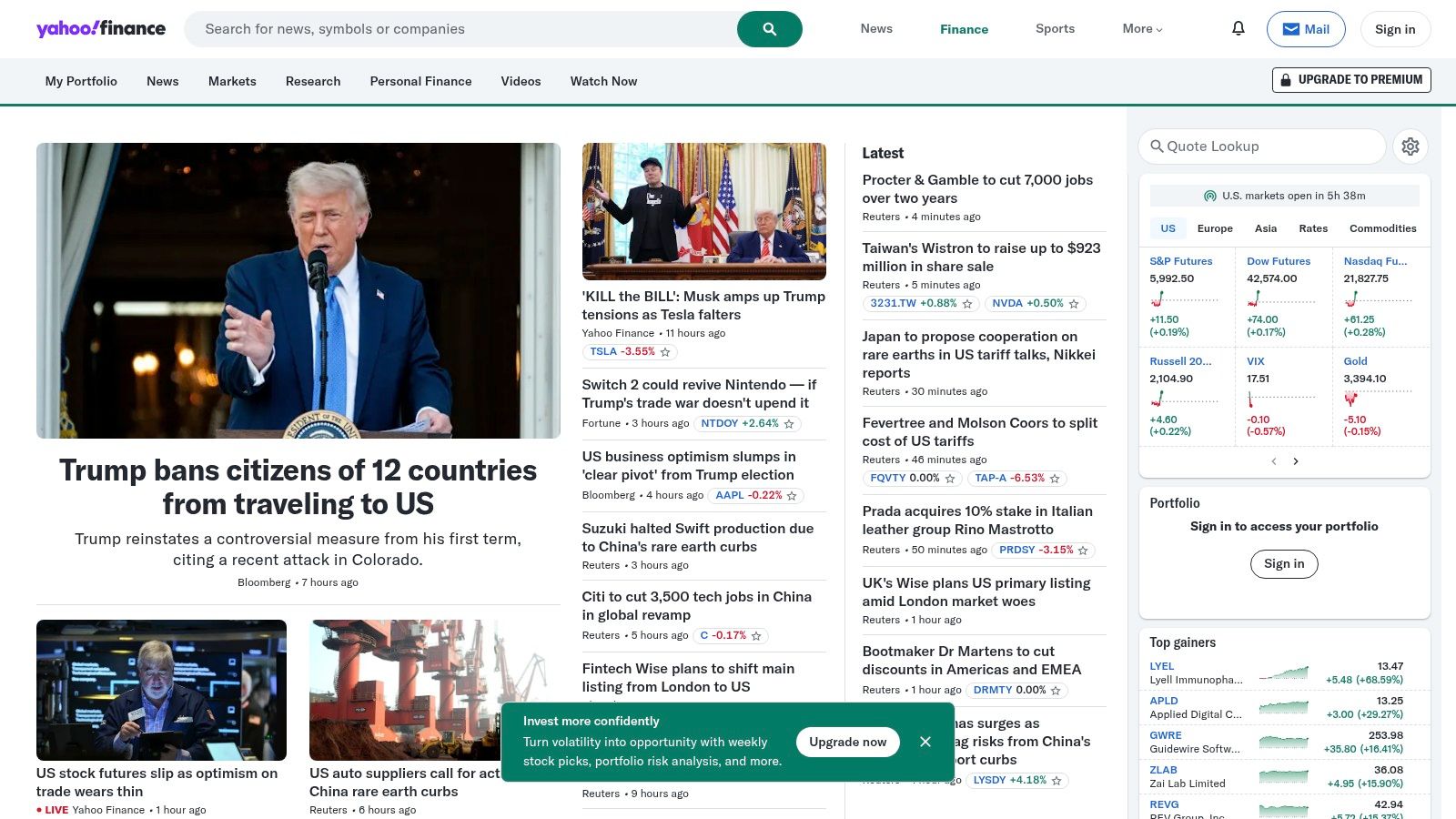This screenshot has width=1456, height=819.
Task: Click Sign in under Portfolio panel
Action: 1284,563
